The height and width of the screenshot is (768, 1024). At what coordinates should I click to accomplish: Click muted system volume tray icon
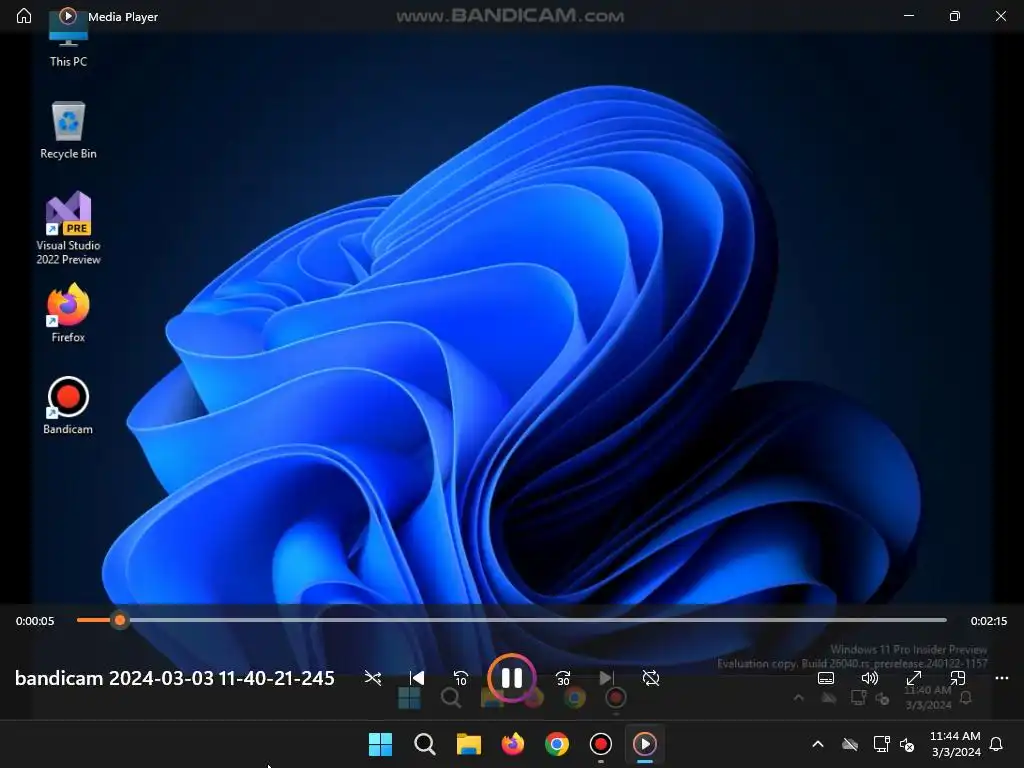(907, 744)
